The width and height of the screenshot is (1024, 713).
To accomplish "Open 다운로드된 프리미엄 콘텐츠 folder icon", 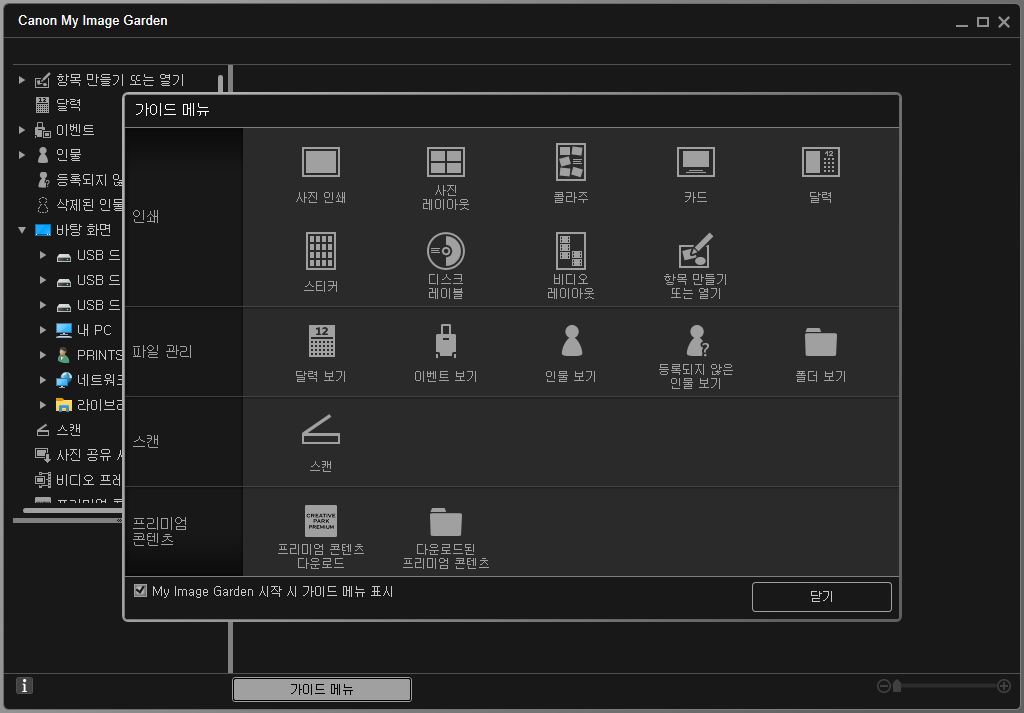I will point(446,521).
